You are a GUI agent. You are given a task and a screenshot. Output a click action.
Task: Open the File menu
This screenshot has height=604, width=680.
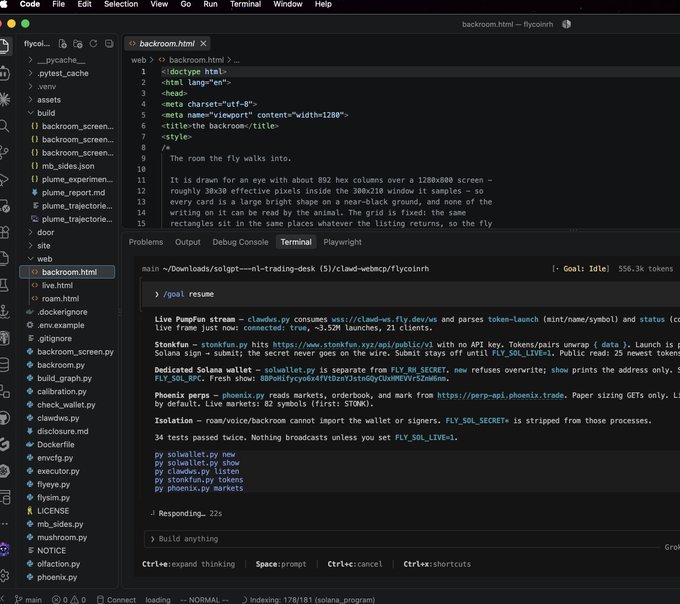tap(59, 4)
